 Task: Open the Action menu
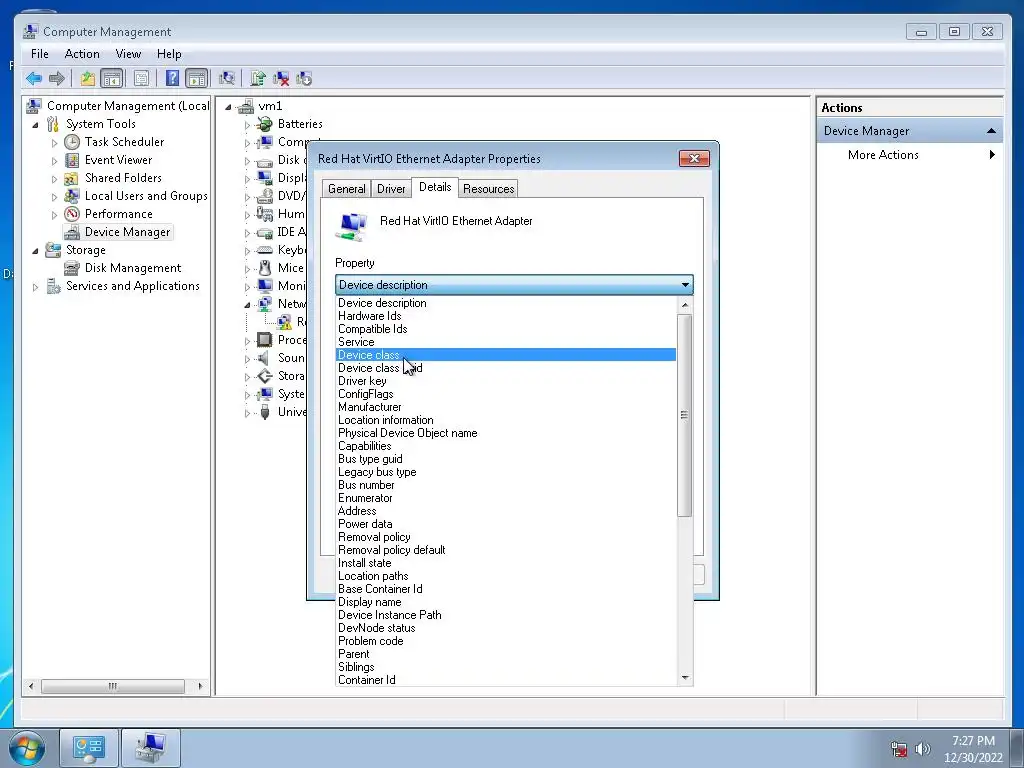click(x=82, y=54)
